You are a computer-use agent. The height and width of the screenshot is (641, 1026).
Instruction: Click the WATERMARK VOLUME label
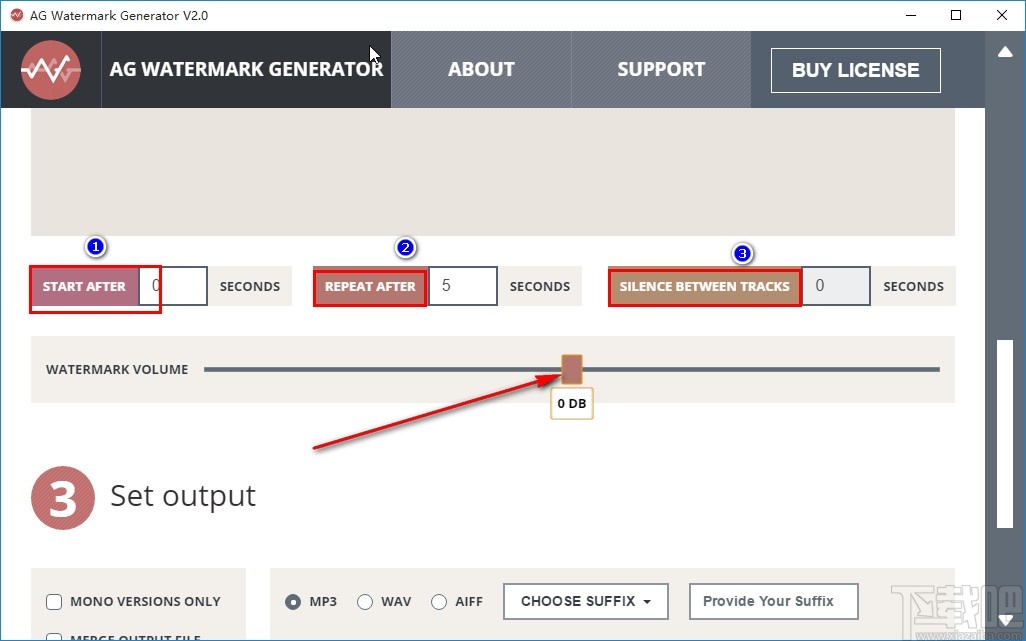[117, 370]
